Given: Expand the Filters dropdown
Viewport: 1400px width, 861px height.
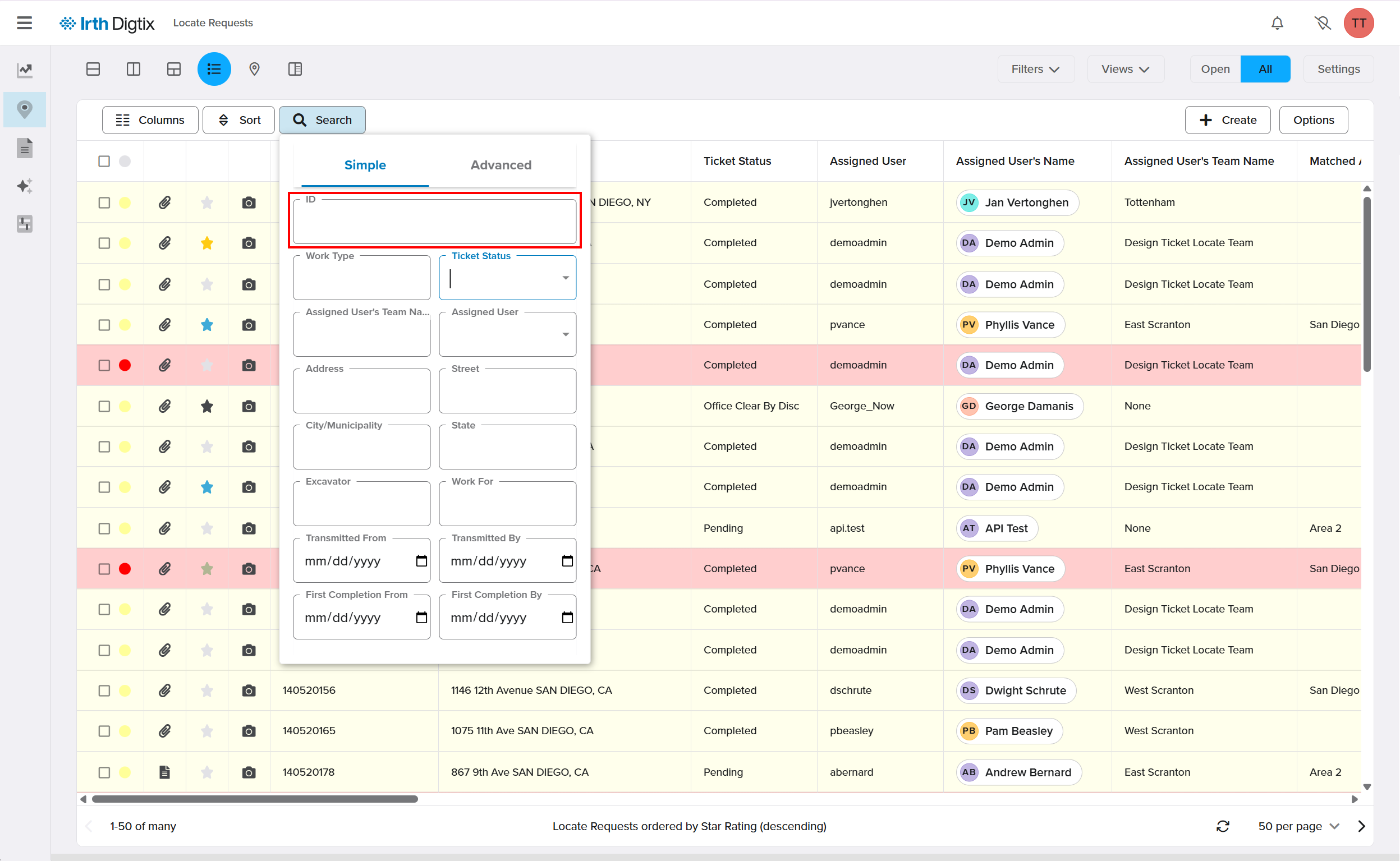Looking at the screenshot, I should pos(1035,69).
